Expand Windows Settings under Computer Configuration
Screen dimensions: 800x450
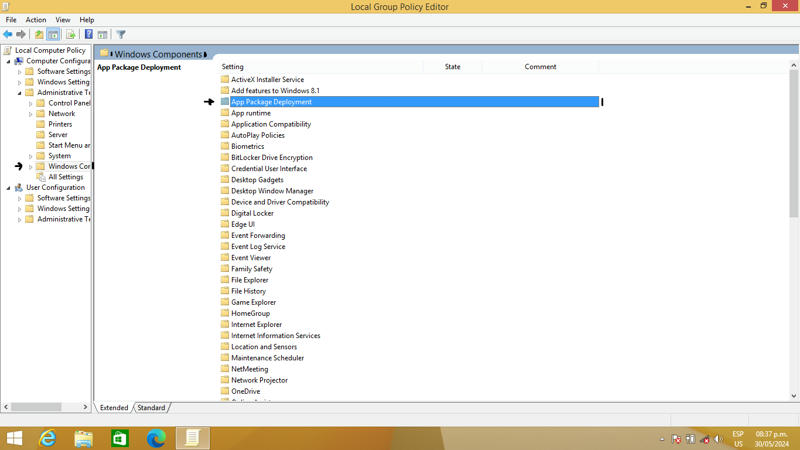tap(20, 82)
